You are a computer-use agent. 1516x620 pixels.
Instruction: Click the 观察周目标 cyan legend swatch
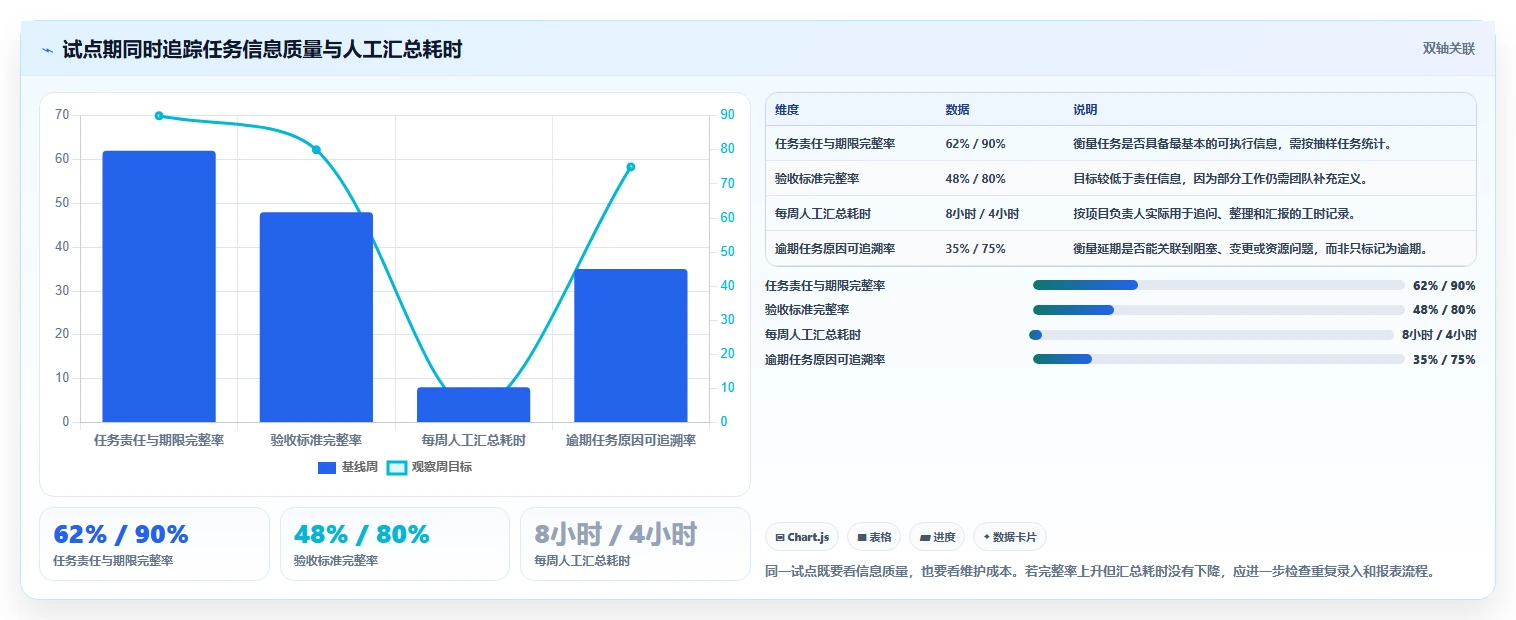point(397,467)
